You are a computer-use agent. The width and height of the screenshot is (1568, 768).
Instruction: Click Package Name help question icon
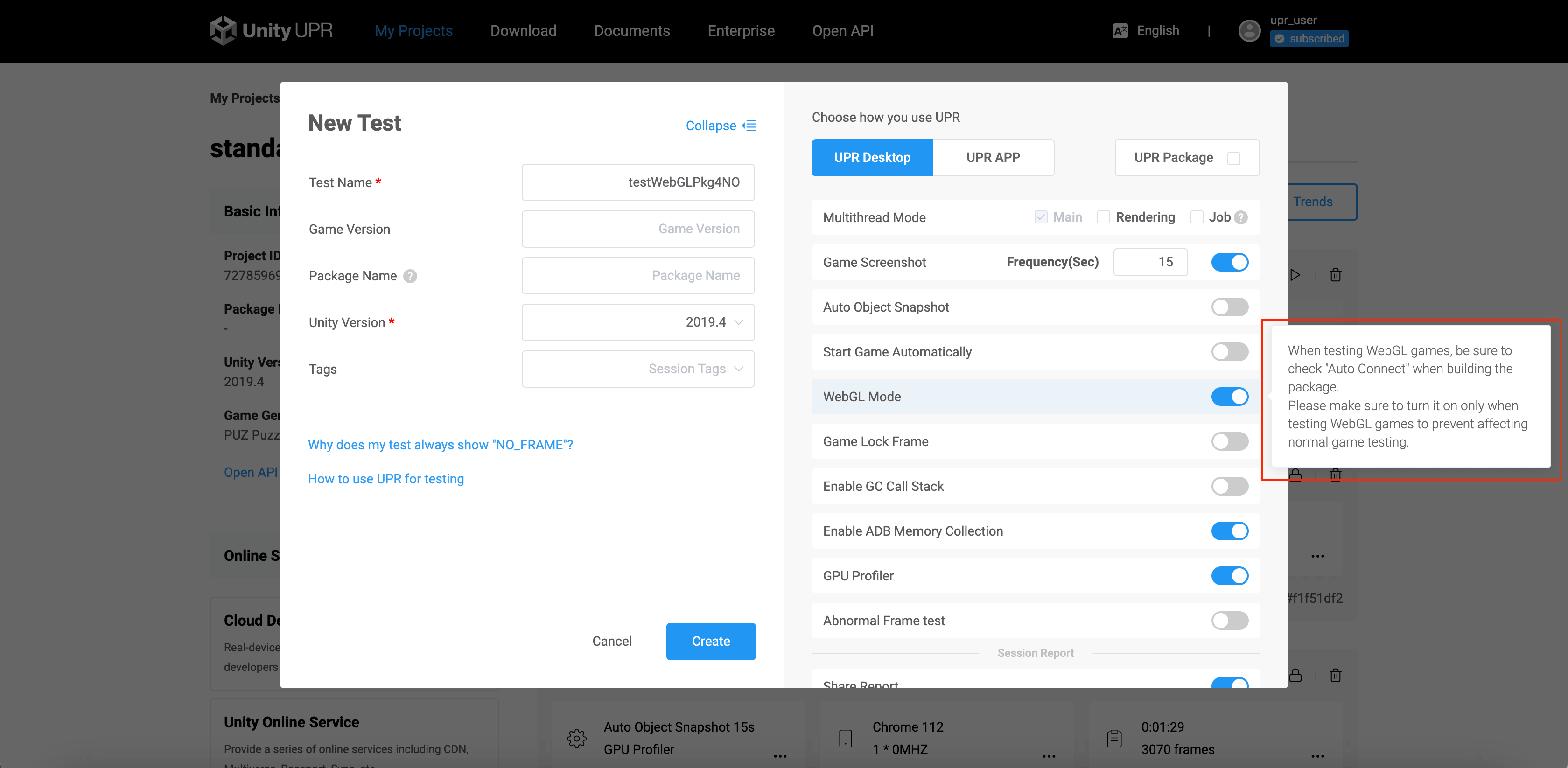point(410,276)
